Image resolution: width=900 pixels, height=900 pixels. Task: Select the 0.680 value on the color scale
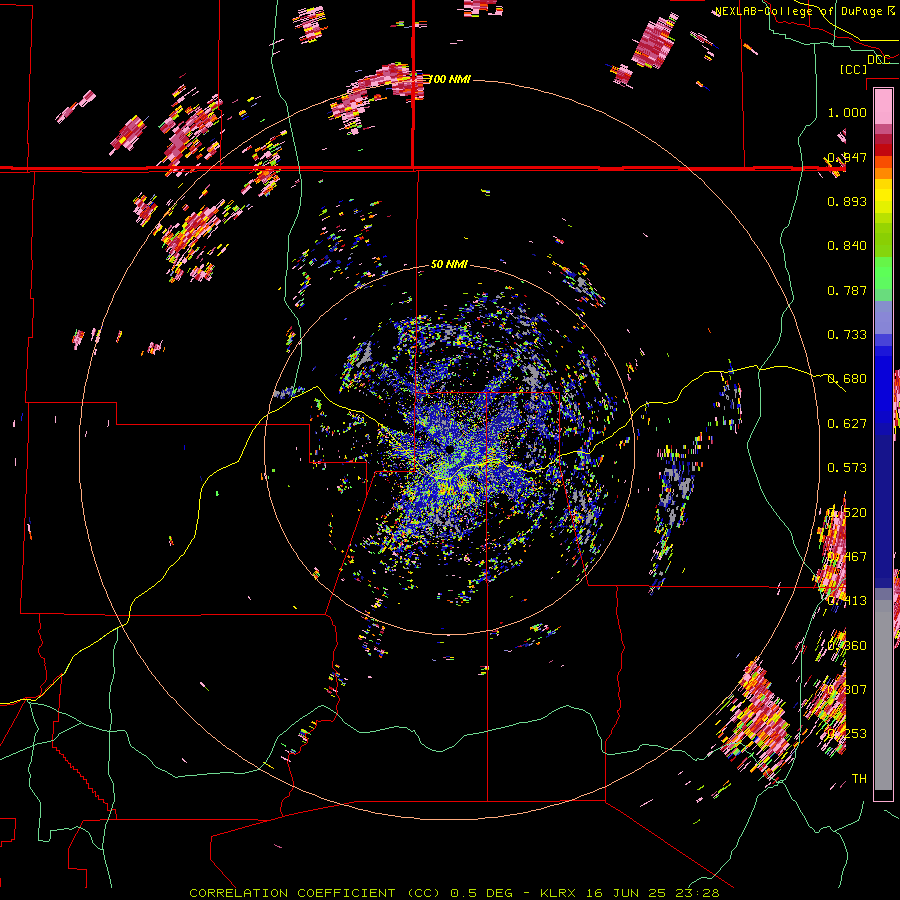pyautogui.click(x=847, y=379)
